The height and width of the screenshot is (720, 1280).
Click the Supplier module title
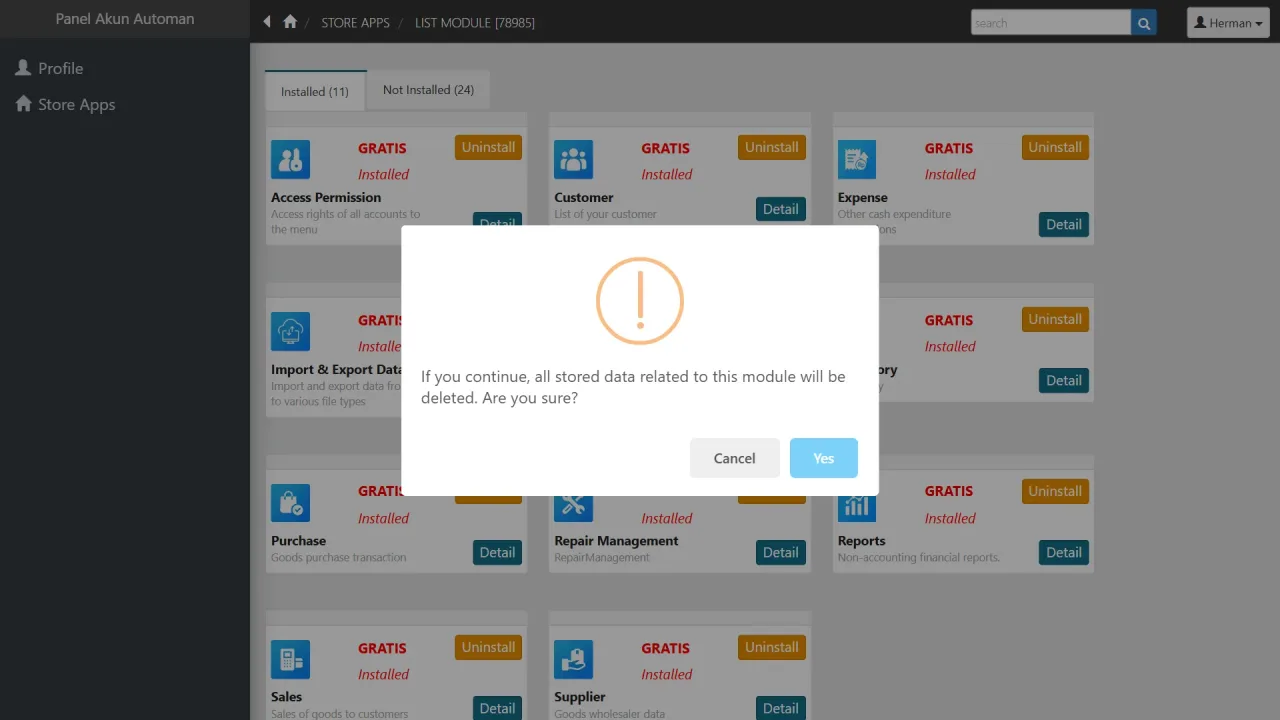580,697
